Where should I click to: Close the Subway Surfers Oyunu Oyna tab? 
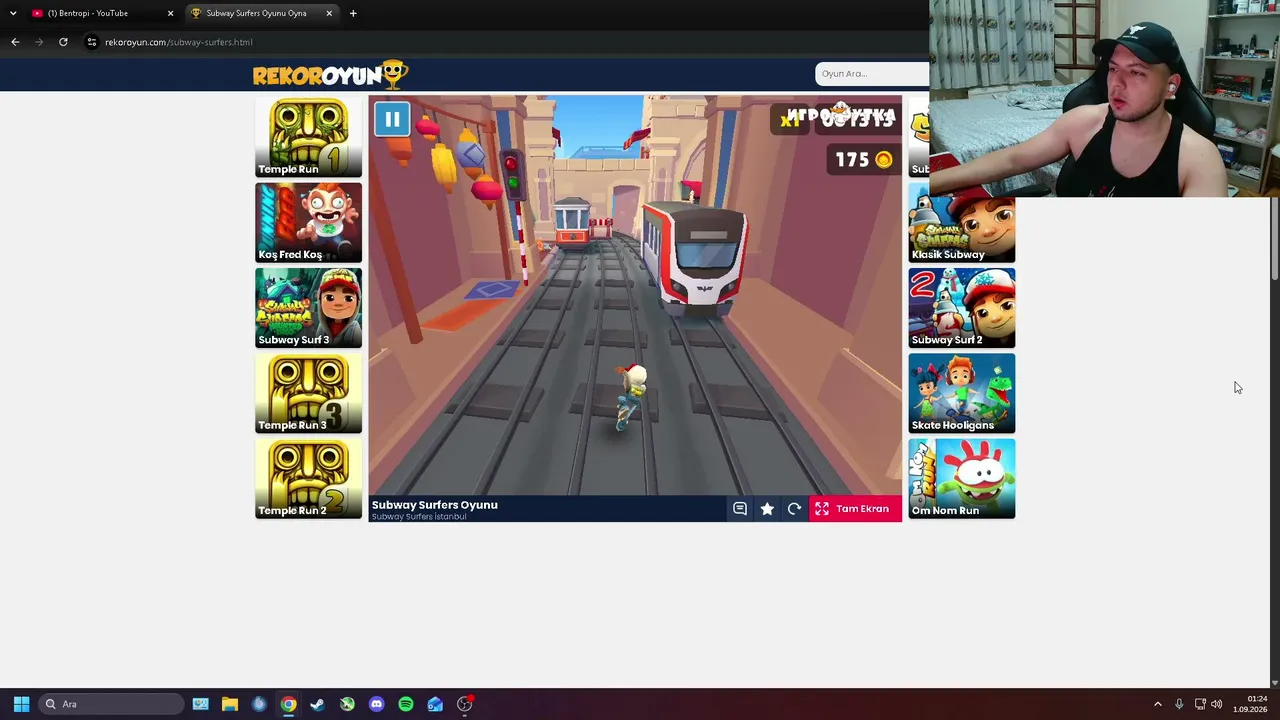pos(329,13)
